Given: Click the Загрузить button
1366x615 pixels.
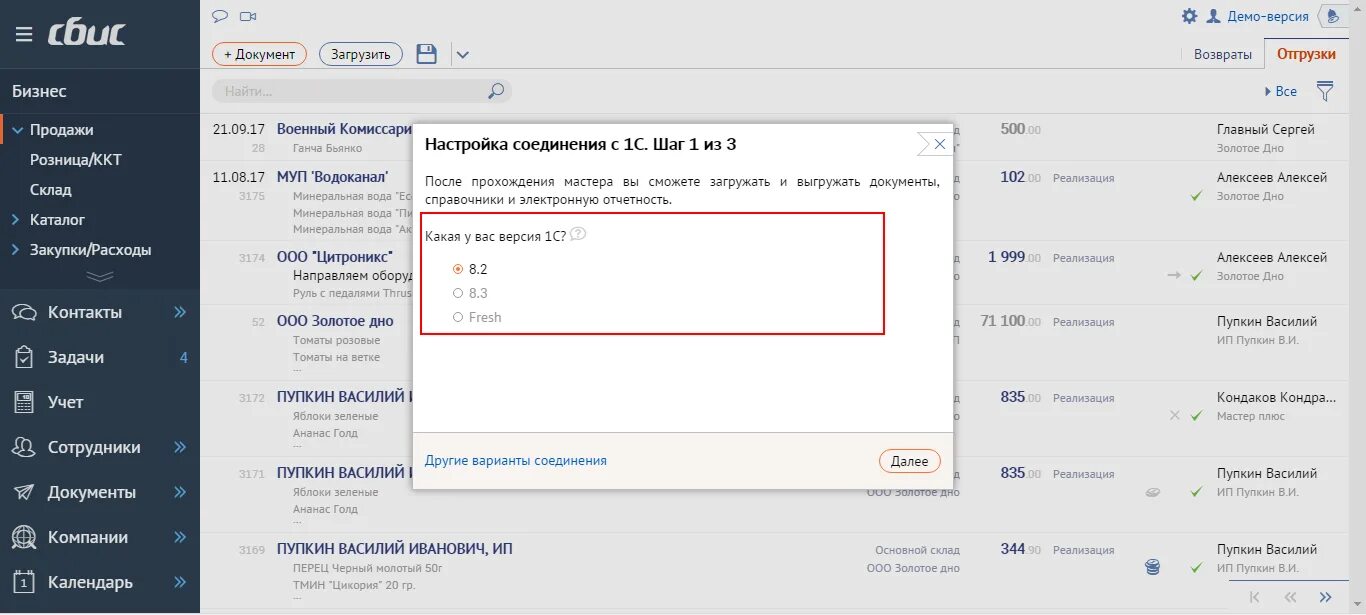Looking at the screenshot, I should coord(361,54).
